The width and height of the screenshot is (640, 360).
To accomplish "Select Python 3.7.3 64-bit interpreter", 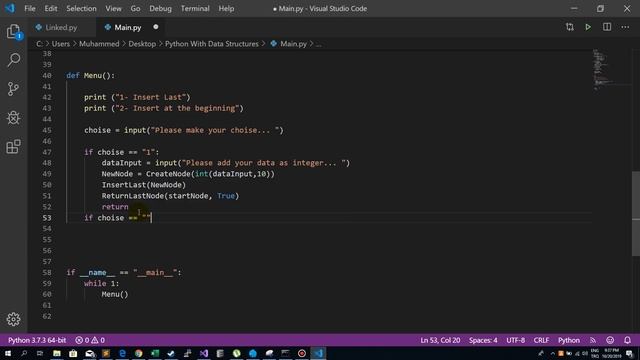I will point(37,340).
